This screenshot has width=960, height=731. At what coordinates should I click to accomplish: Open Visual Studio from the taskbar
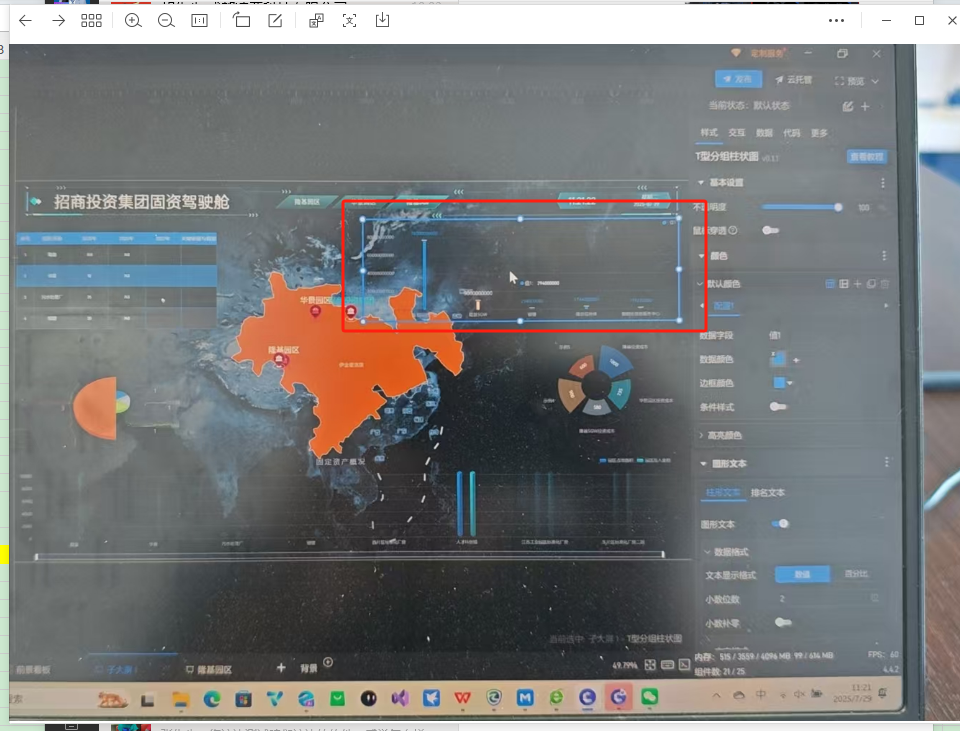(x=400, y=698)
